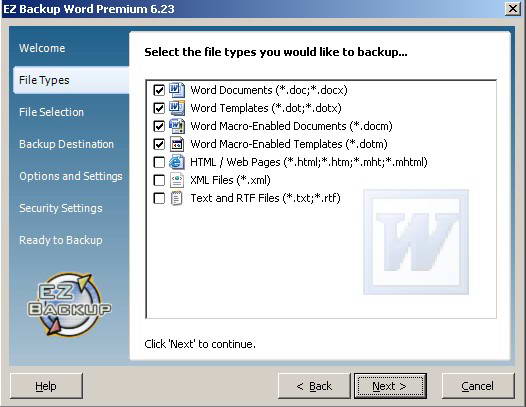Screen dimensions: 526x407
Task: Click the Cancel button
Action: coord(478,386)
